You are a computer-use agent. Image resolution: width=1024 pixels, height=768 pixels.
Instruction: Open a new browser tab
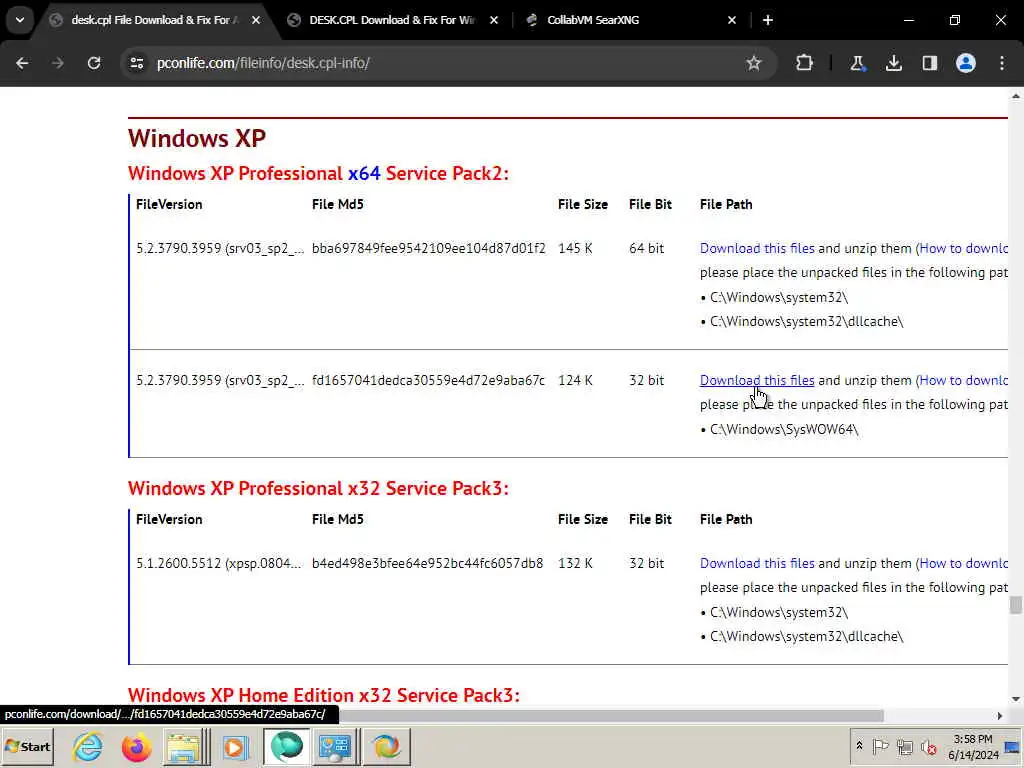coord(768,20)
